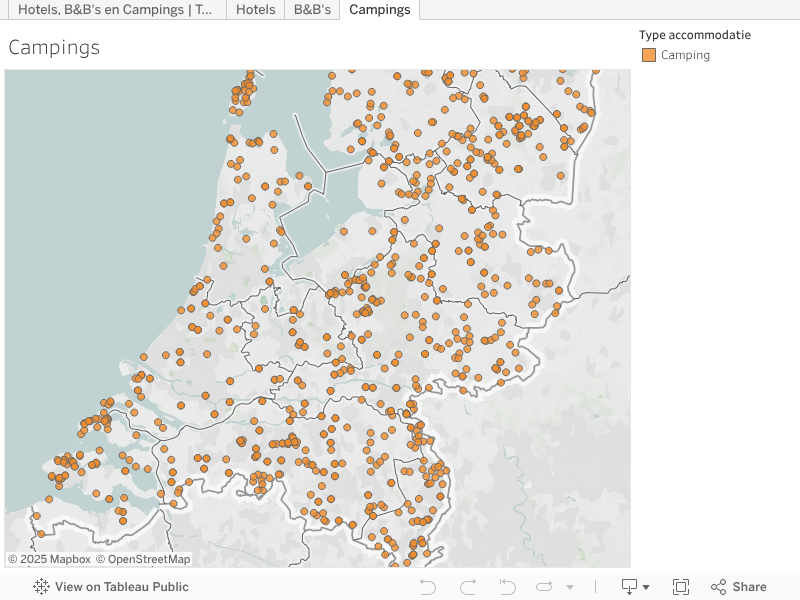Screen dimensions: 800x600
Task: Open View on Tableau Public link
Action: click(121, 587)
